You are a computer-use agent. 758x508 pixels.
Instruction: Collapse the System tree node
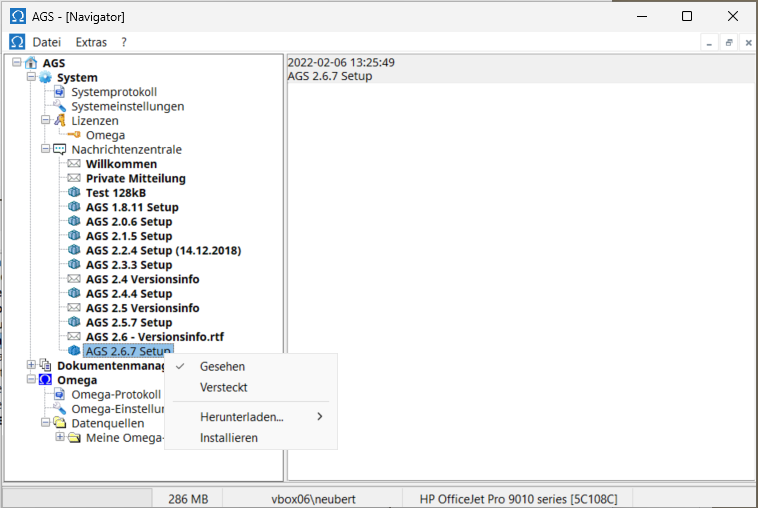pos(31,78)
